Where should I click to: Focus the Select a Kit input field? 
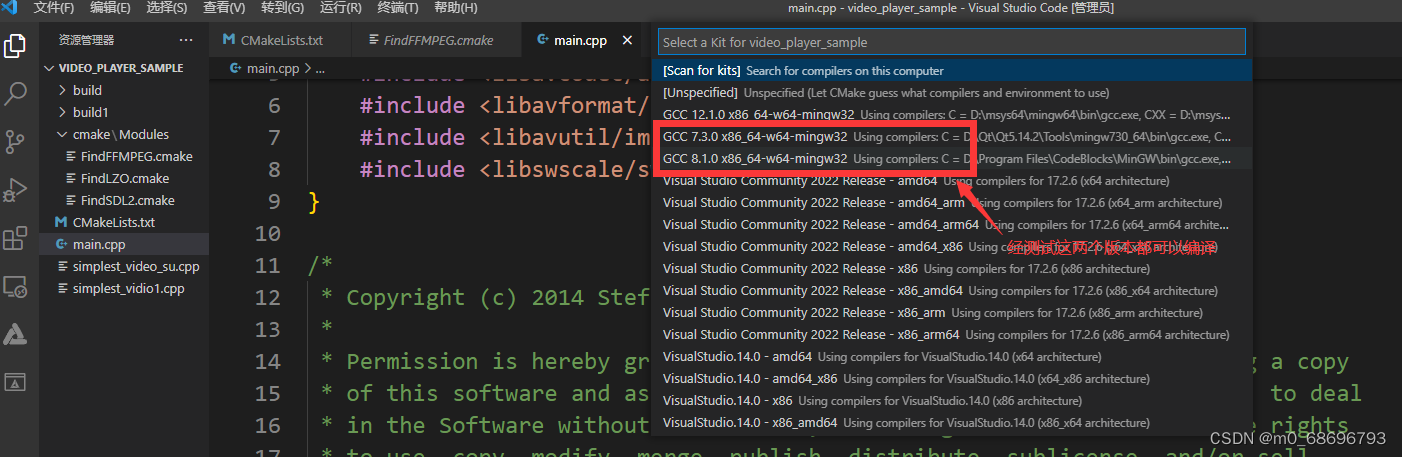952,42
